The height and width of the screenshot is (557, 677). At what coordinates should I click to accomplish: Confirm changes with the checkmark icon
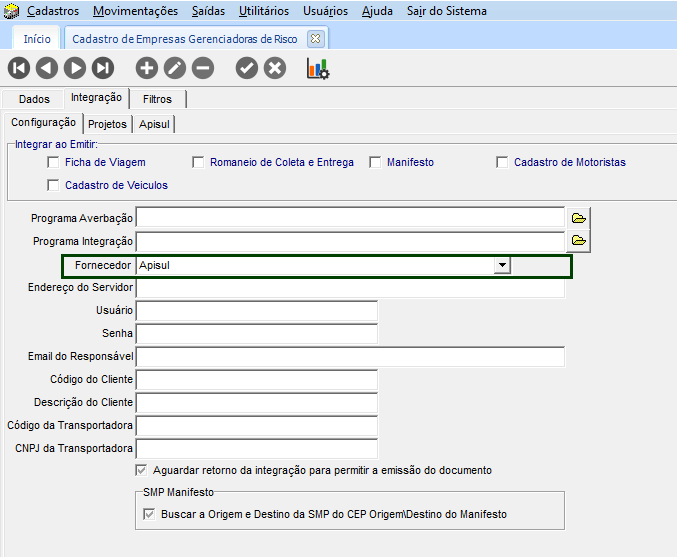click(247, 68)
